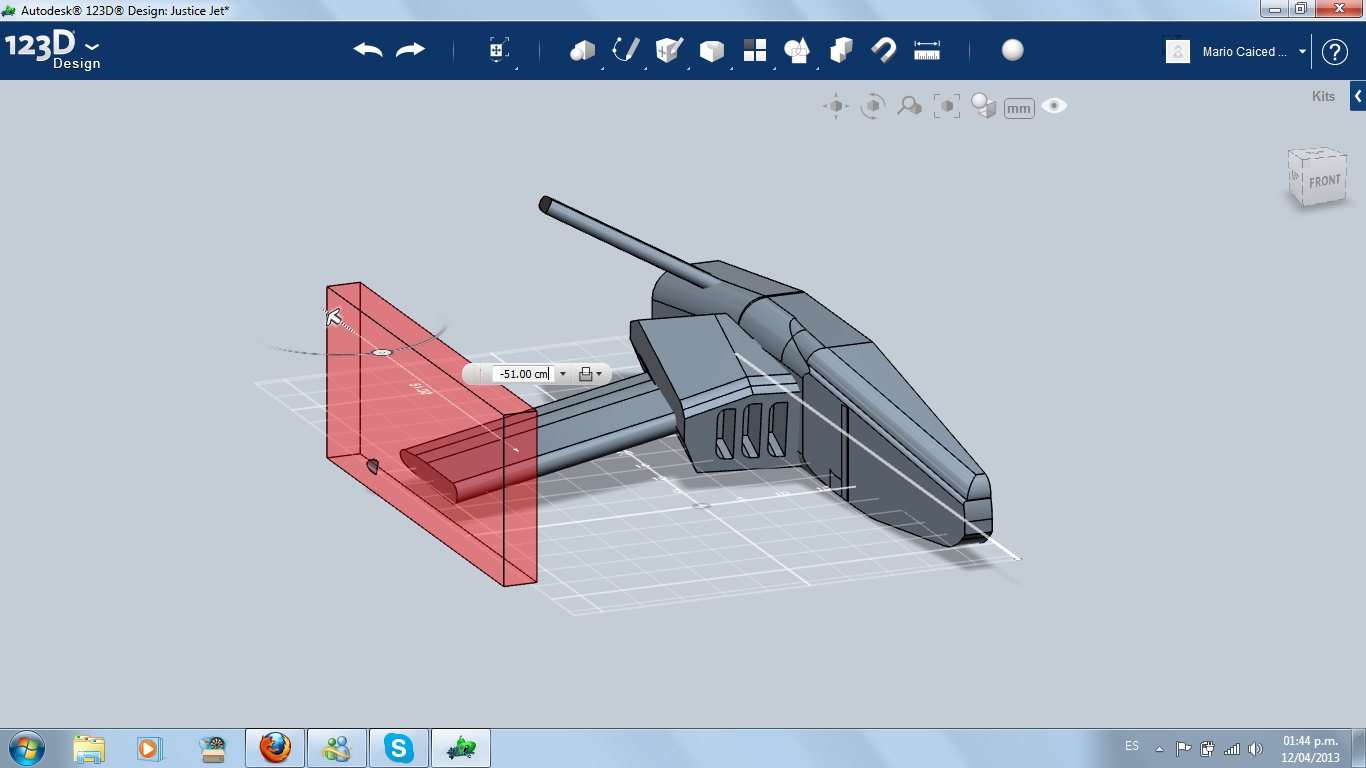Click the FRONT face of view cube
This screenshot has height=768, width=1366.
tap(1324, 181)
